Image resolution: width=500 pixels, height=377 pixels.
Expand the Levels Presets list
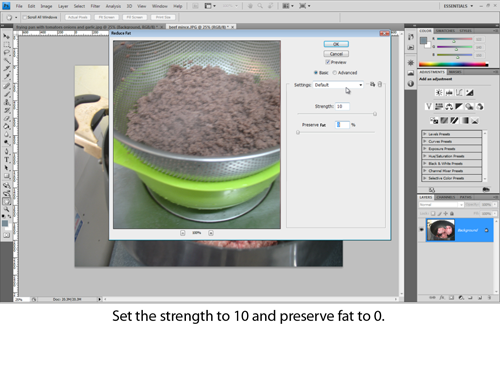pyautogui.click(x=452, y=134)
